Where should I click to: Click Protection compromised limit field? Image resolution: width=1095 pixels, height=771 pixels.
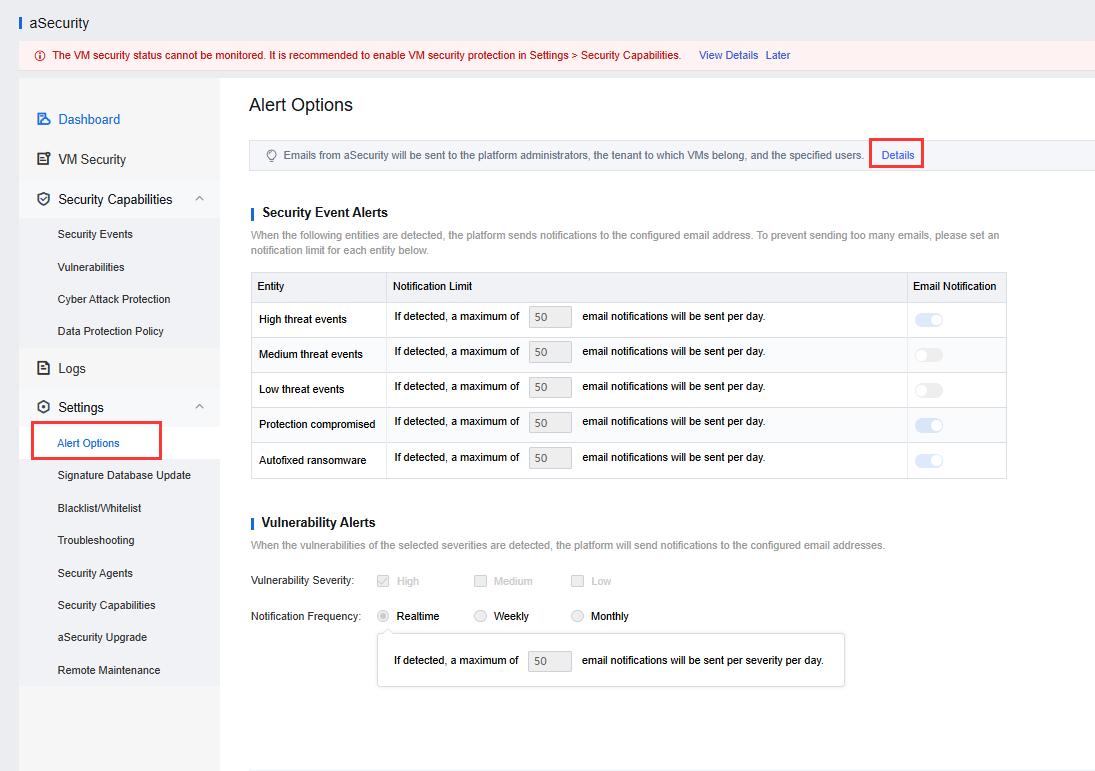tap(550, 423)
